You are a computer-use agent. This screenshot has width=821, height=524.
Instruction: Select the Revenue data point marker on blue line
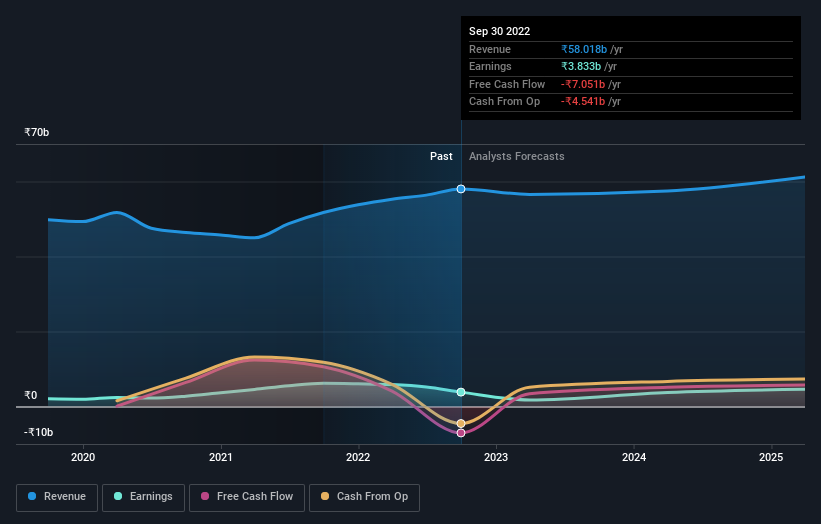[x=461, y=189]
